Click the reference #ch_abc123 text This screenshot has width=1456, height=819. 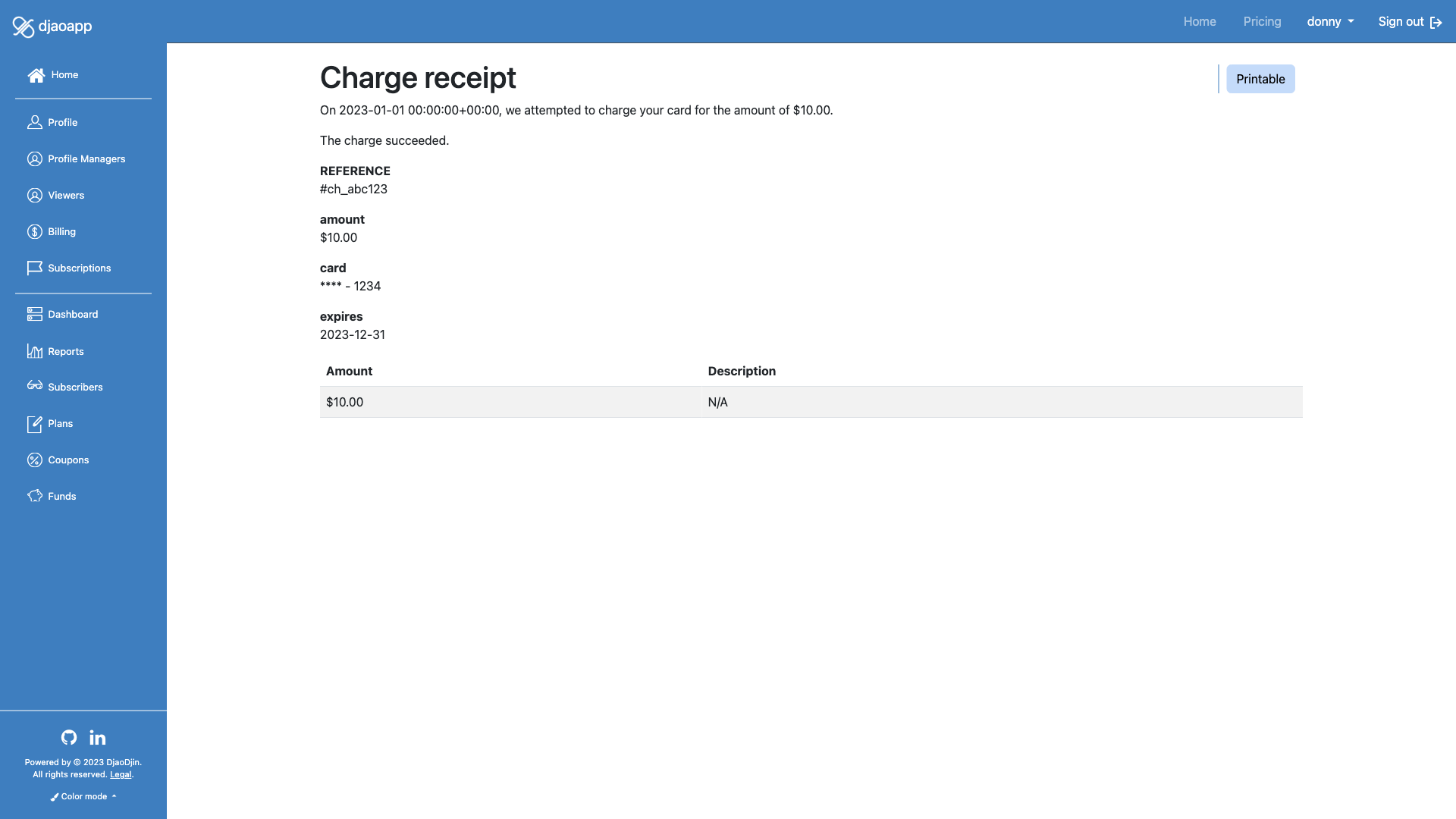pos(353,189)
